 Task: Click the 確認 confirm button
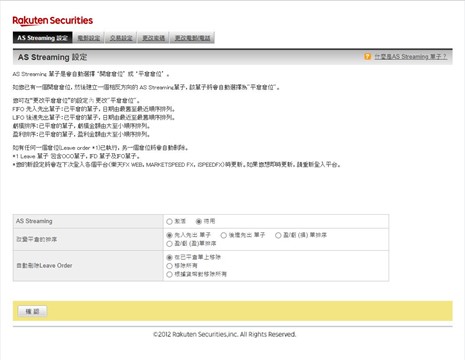click(x=32, y=311)
